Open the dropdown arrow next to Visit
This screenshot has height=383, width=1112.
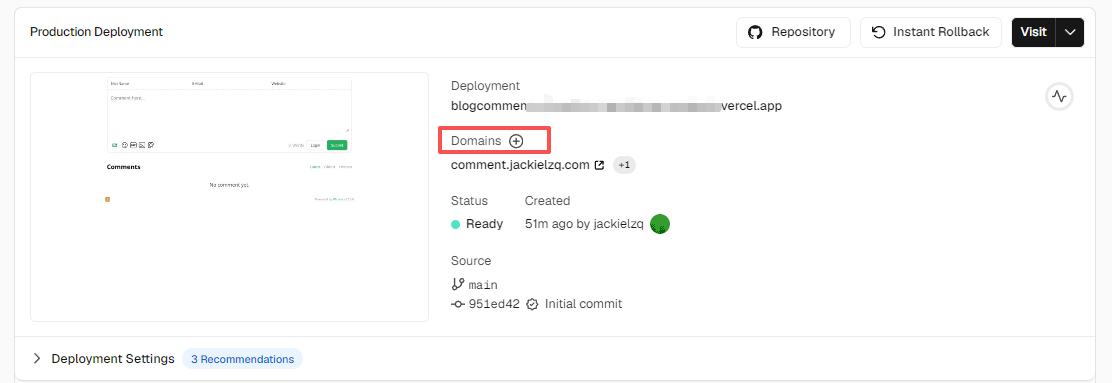(x=1070, y=33)
